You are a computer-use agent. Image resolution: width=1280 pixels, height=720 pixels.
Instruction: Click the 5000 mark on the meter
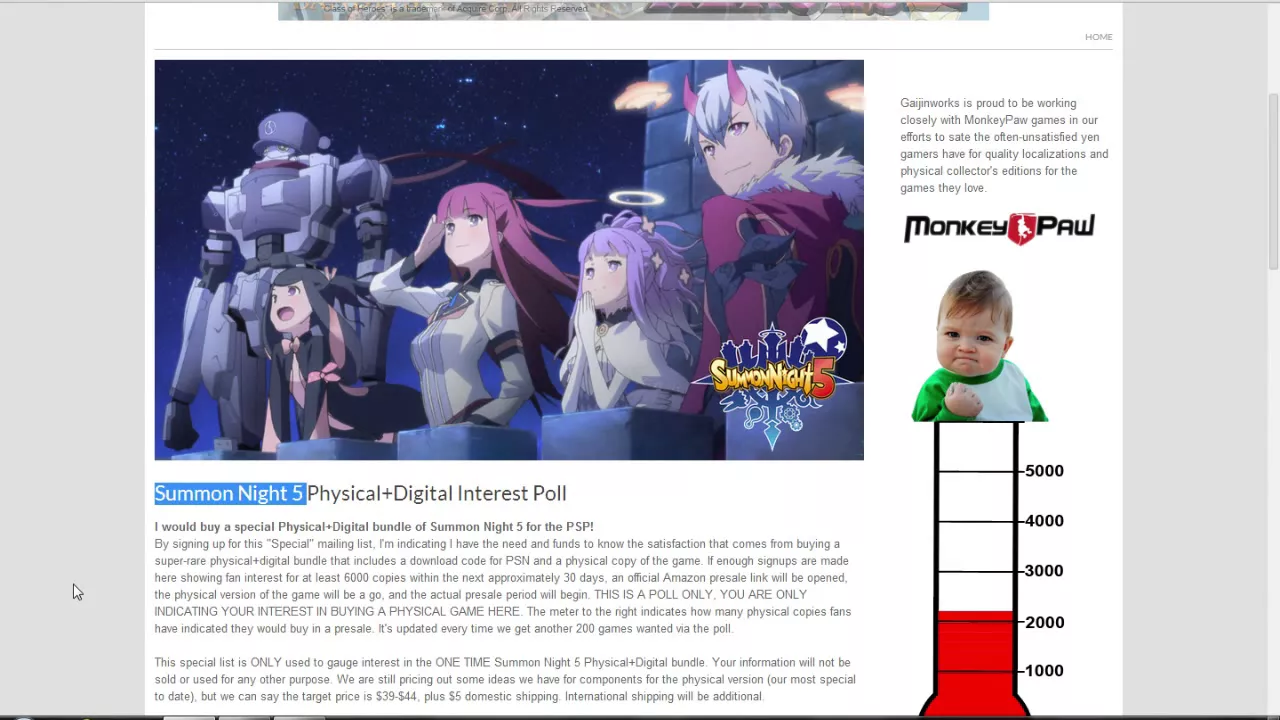(1044, 471)
